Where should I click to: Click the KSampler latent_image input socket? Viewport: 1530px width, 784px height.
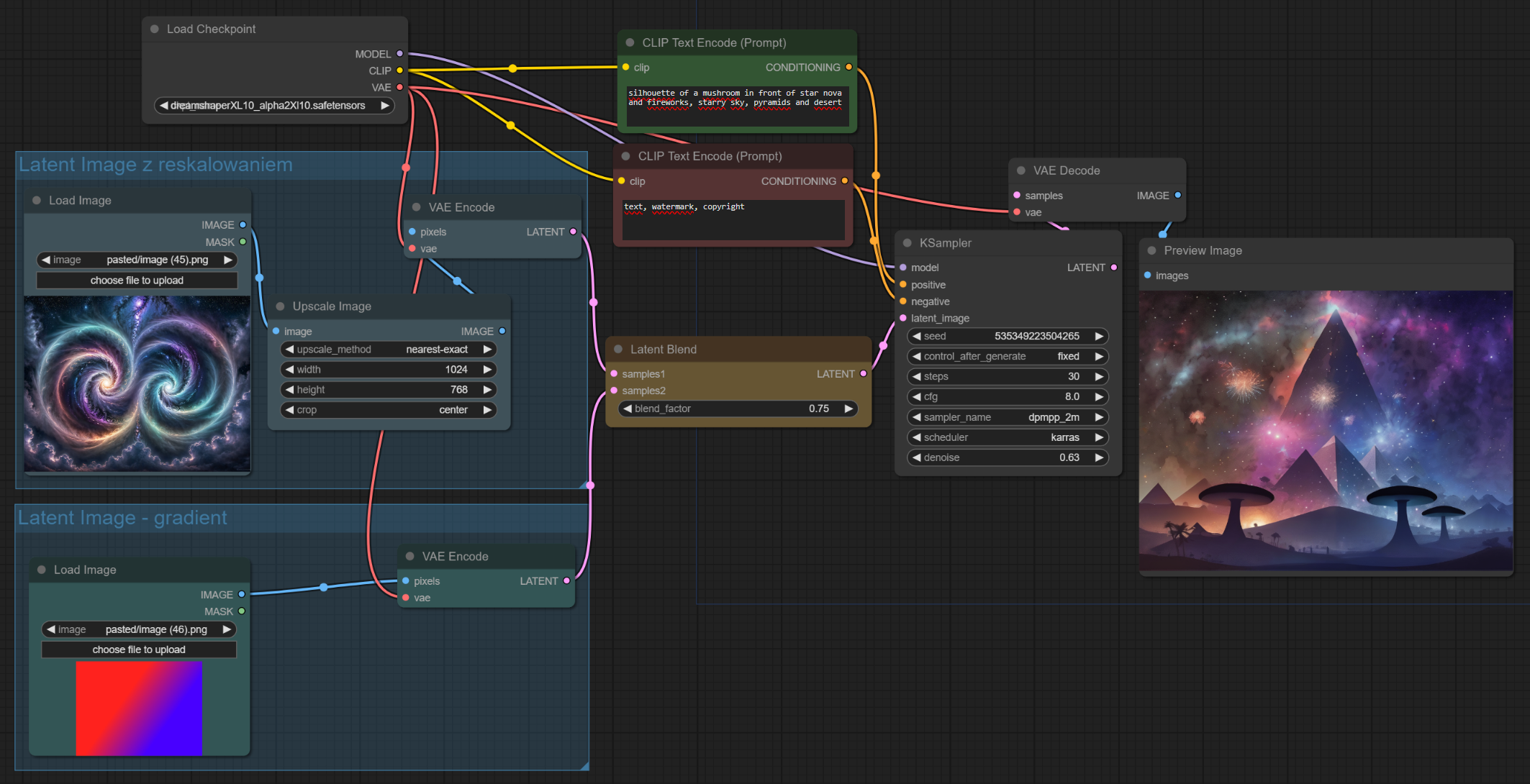[x=903, y=318]
